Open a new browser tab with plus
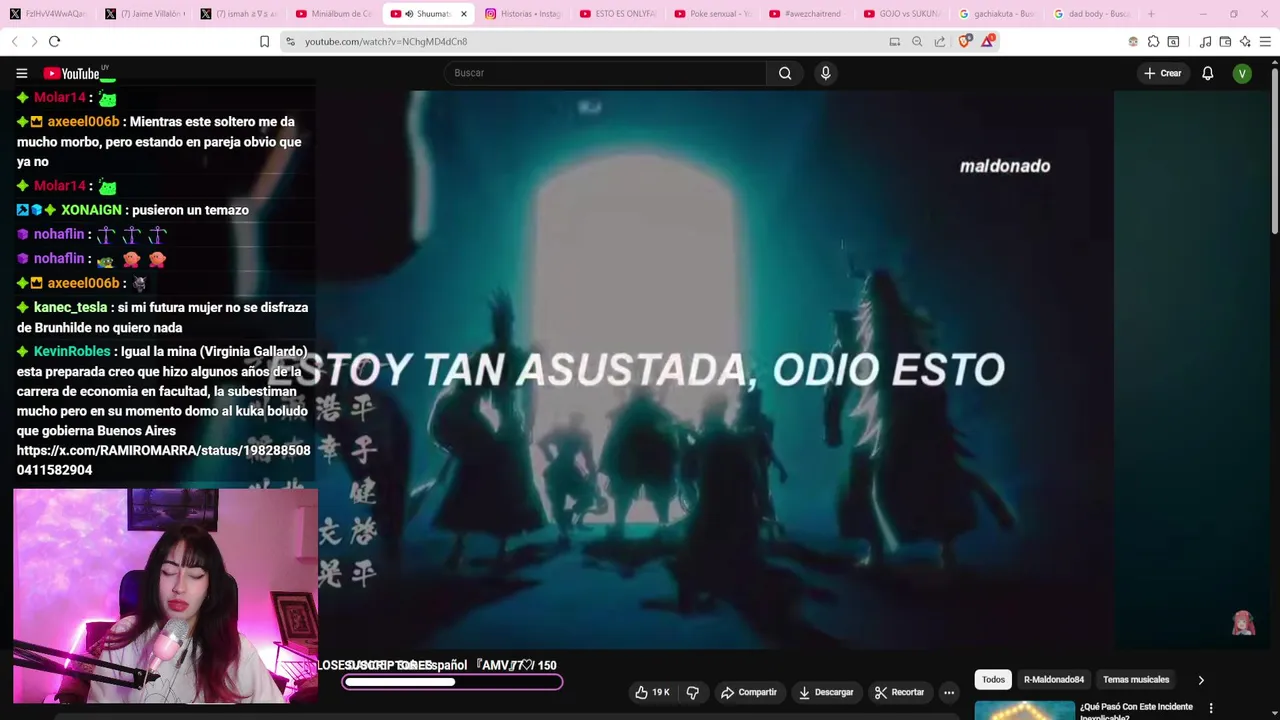Image resolution: width=1280 pixels, height=720 pixels. coord(1151,14)
